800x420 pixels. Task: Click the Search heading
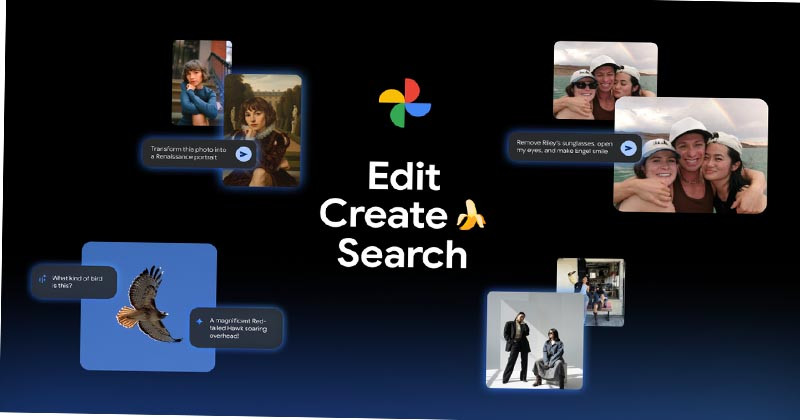pyautogui.click(x=402, y=254)
